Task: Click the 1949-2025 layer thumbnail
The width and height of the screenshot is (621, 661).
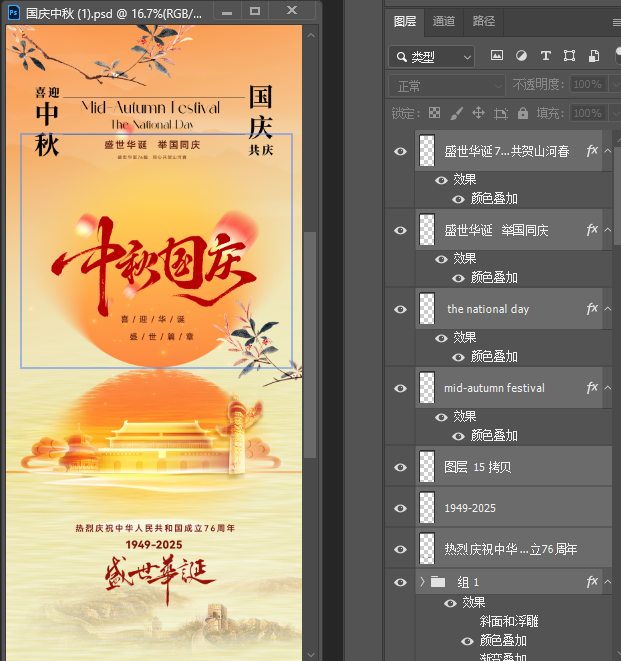Action: click(x=427, y=508)
